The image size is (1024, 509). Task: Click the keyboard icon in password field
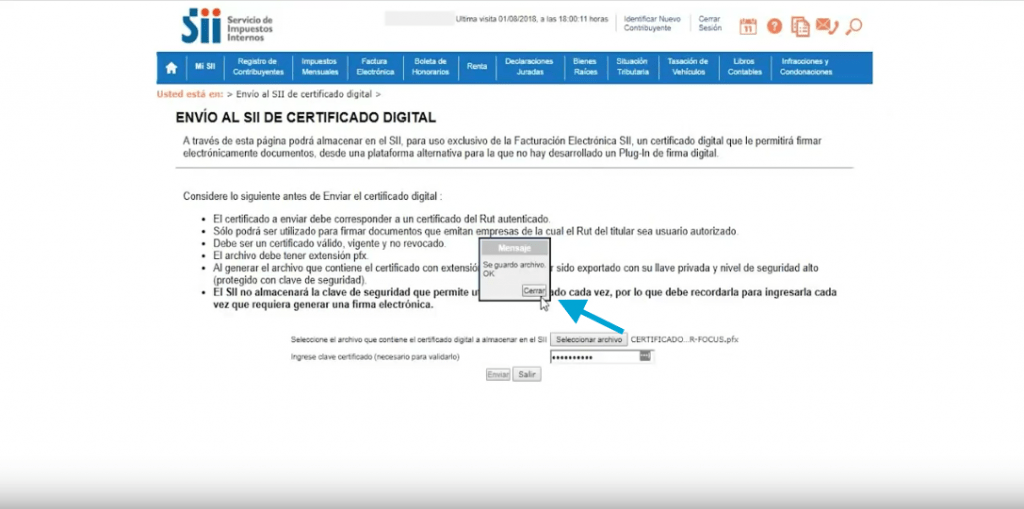645,355
